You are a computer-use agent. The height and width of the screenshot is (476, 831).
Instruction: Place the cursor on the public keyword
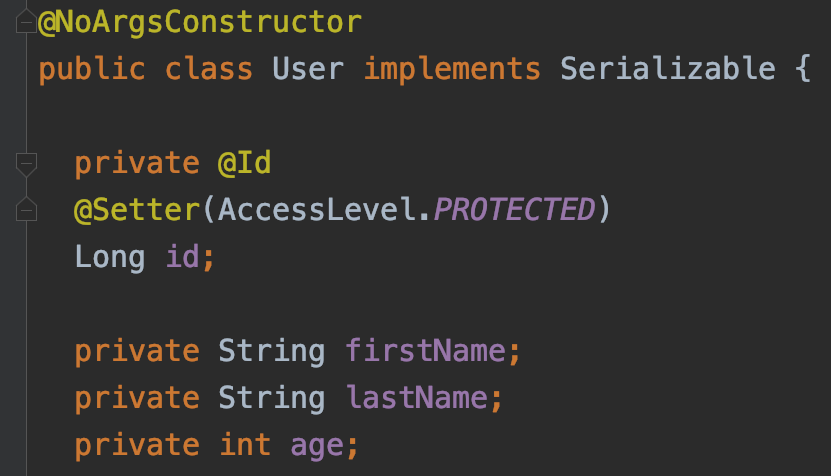click(x=92, y=69)
